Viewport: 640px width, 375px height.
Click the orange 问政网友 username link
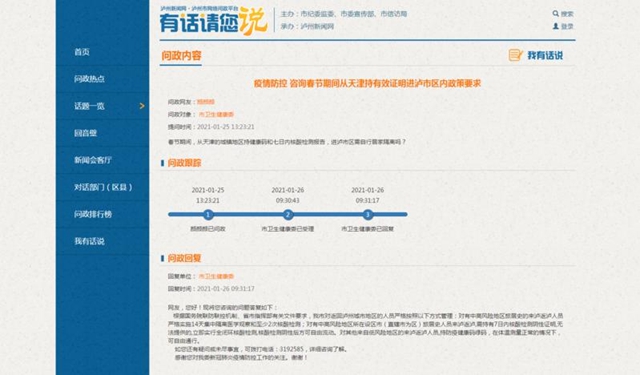(x=206, y=102)
